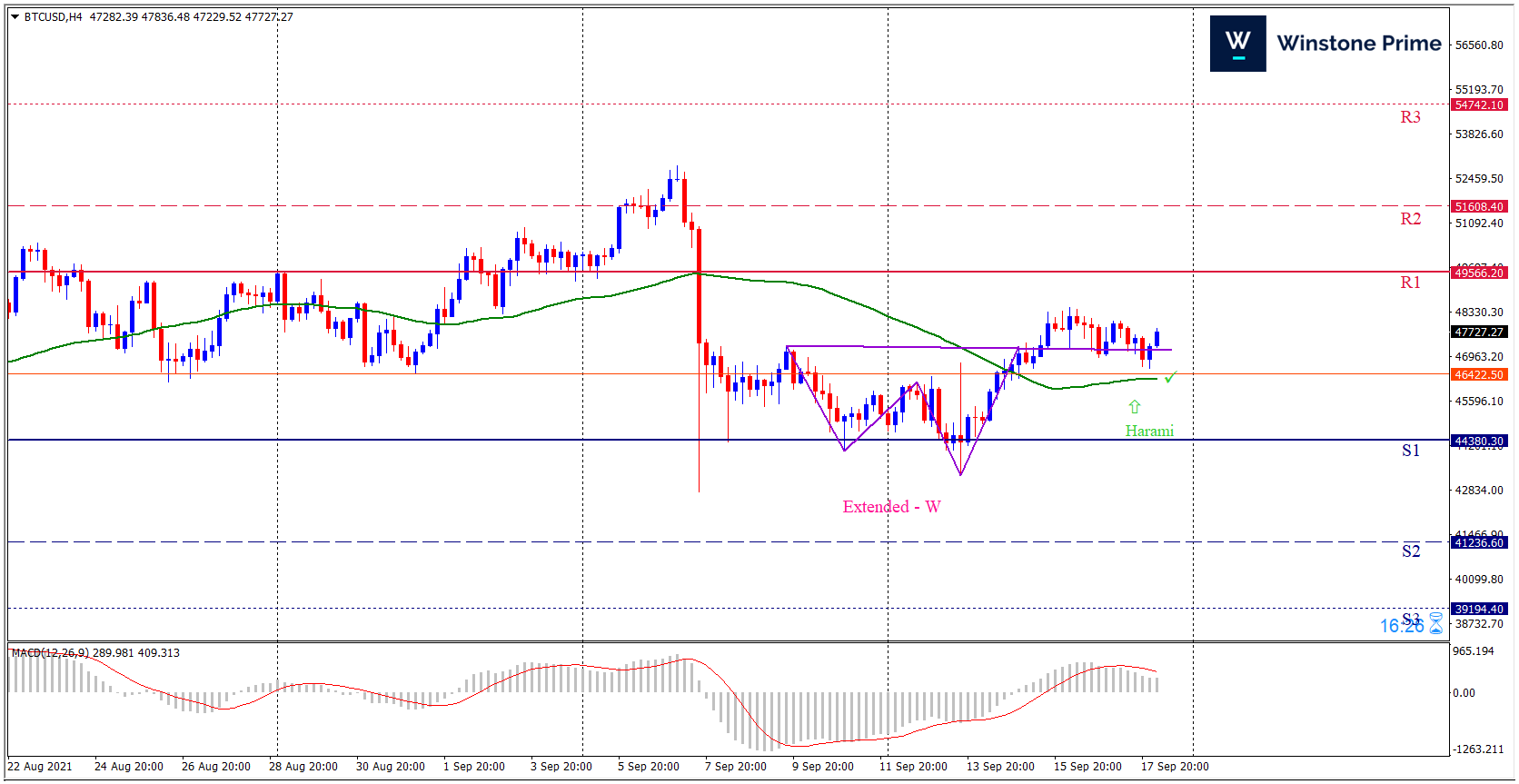The height and width of the screenshot is (784, 1519).
Task: Click the S1 support label
Action: (x=1410, y=451)
